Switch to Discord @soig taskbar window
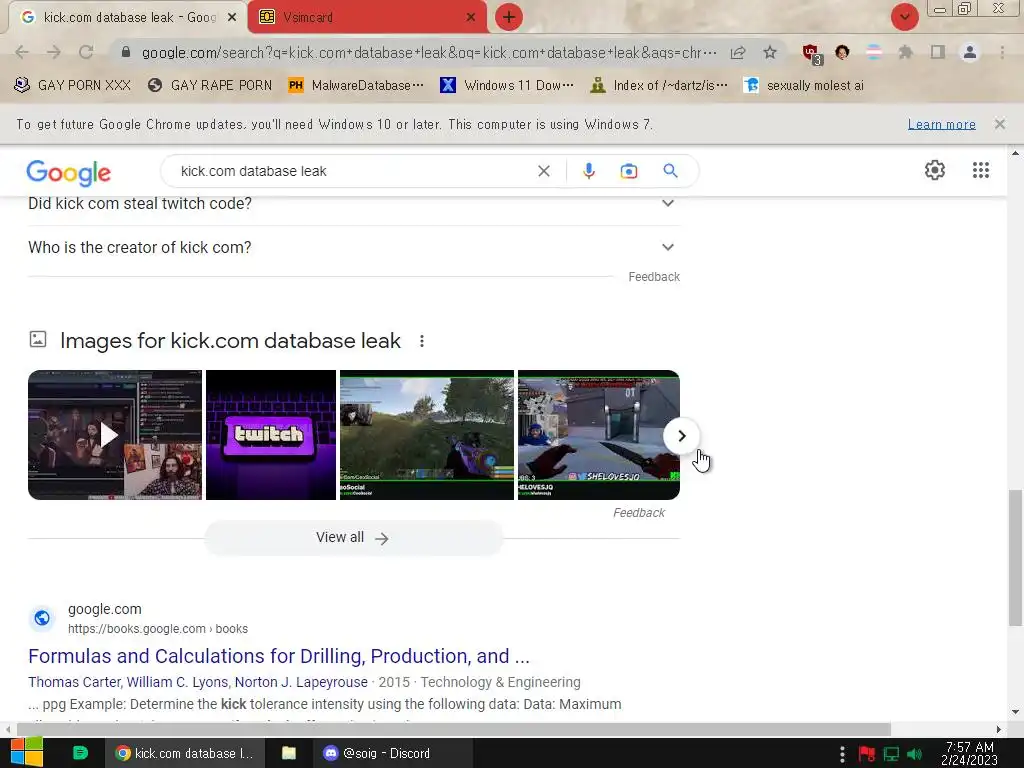Viewport: 1024px width, 768px height. (x=392, y=753)
